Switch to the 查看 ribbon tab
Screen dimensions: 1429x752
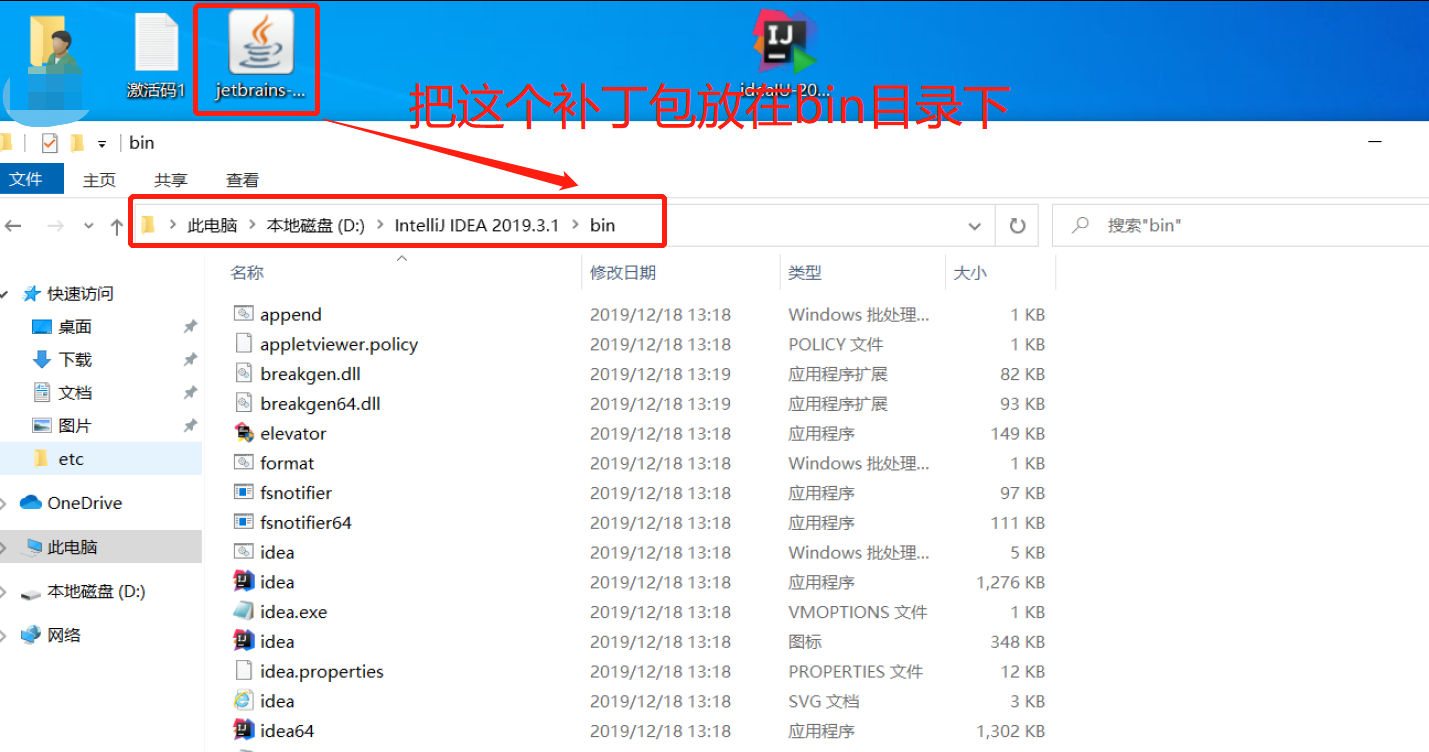242,180
